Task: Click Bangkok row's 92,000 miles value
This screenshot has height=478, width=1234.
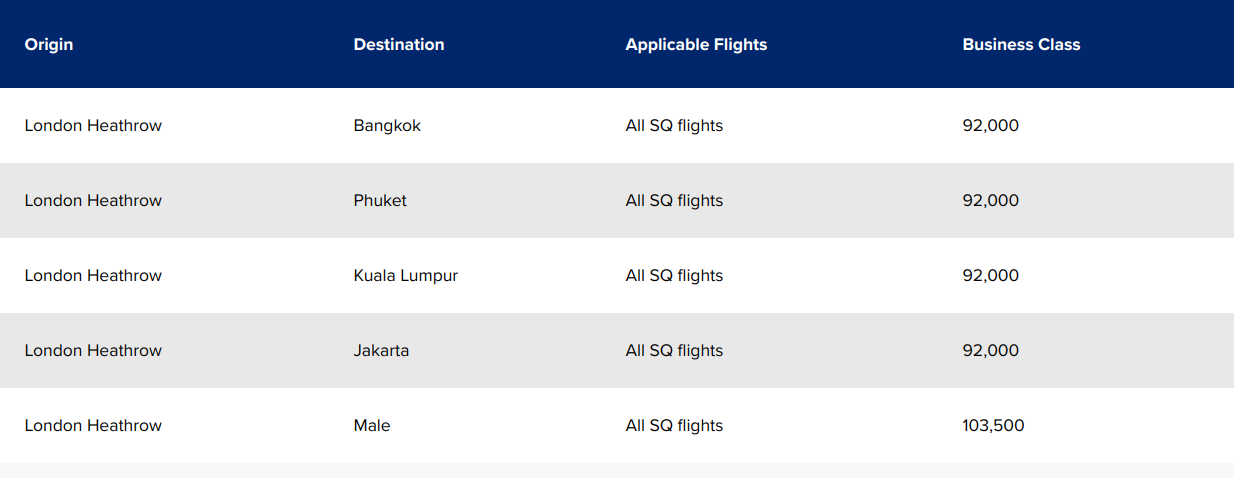Action: click(990, 126)
